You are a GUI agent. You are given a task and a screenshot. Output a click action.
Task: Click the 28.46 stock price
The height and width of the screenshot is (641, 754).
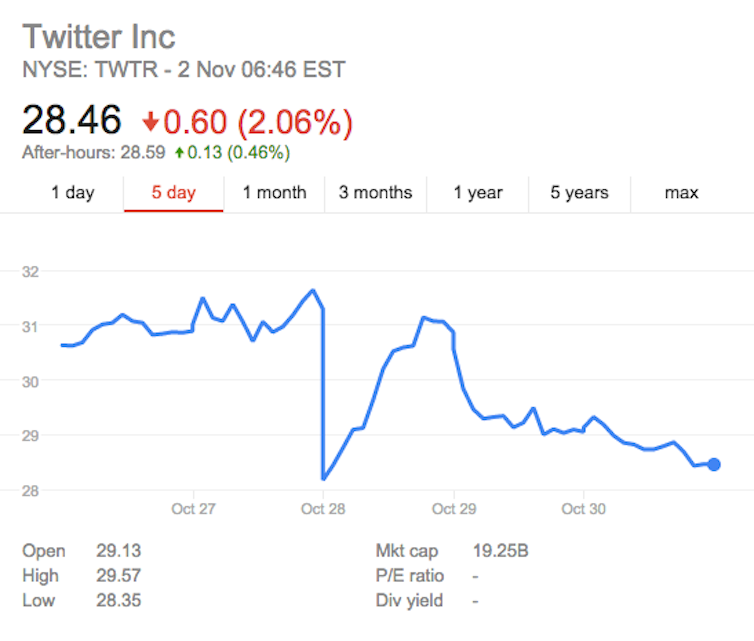pos(72,121)
